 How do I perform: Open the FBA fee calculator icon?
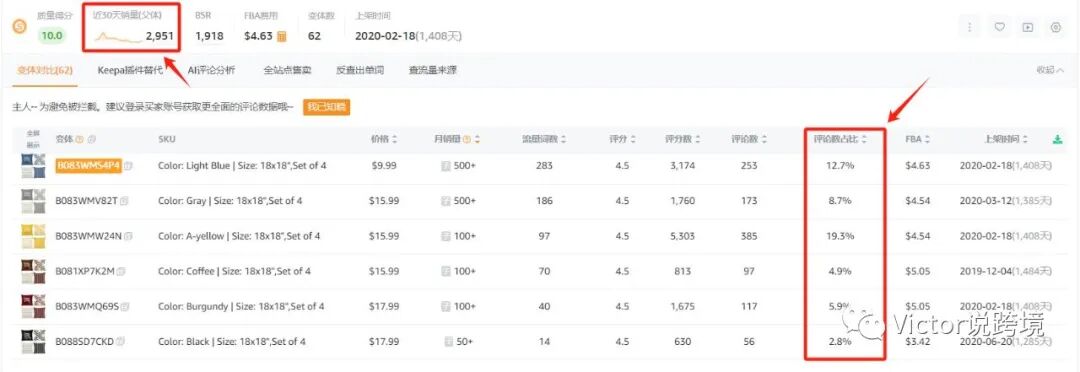coord(282,36)
